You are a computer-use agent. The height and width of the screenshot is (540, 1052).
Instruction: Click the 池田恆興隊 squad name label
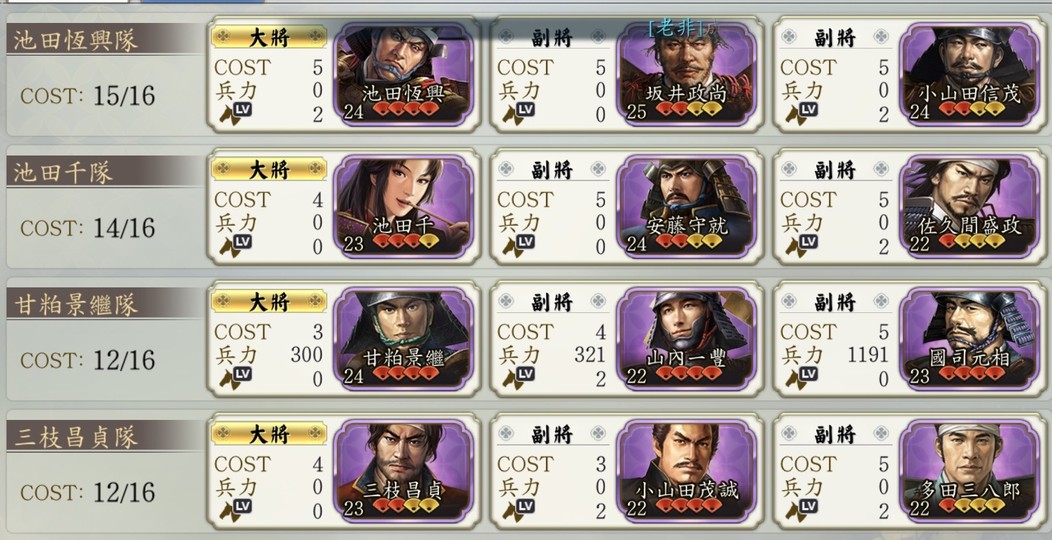tap(76, 40)
